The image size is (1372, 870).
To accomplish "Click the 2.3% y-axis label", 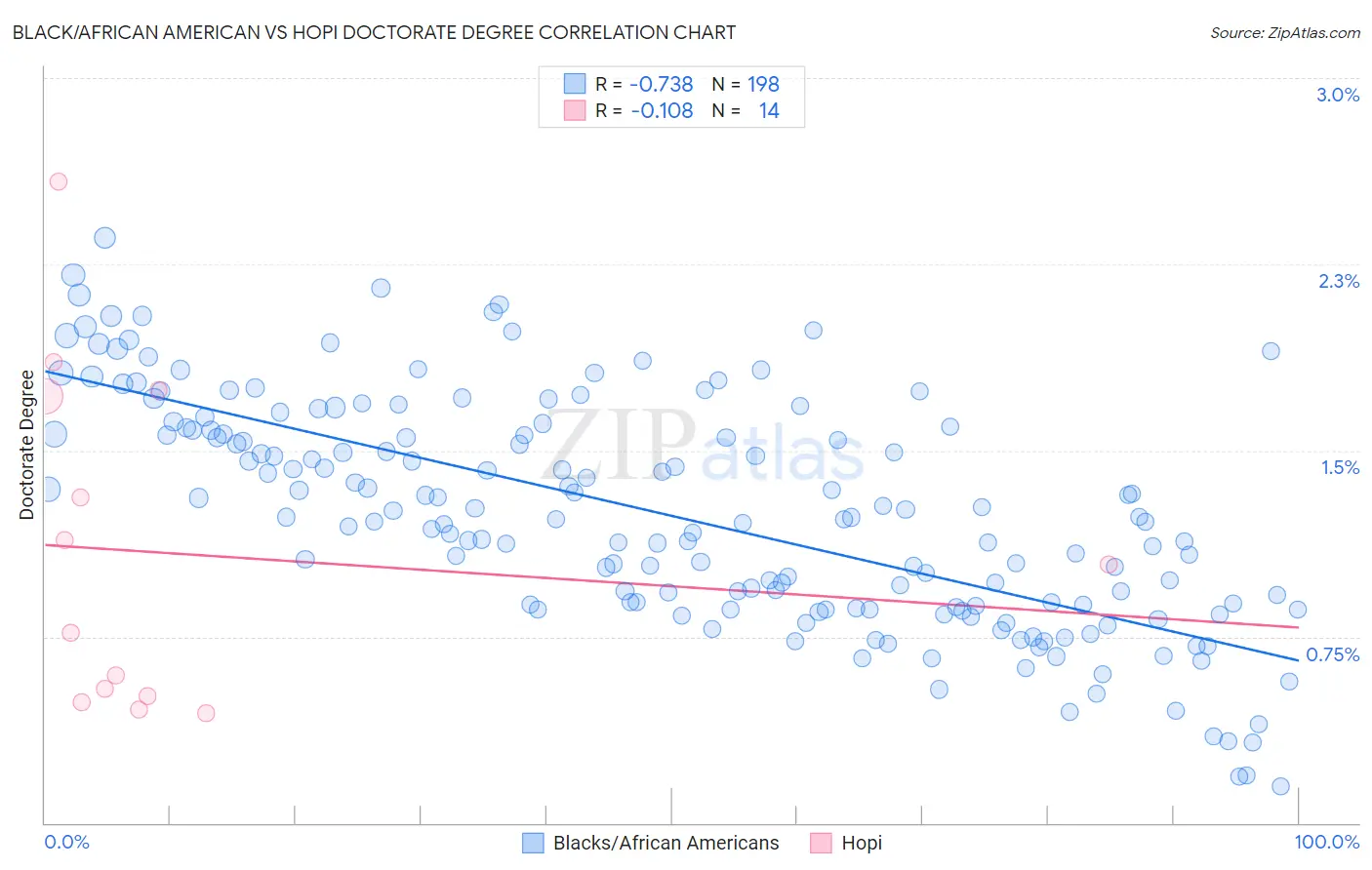I will pos(1339,281).
